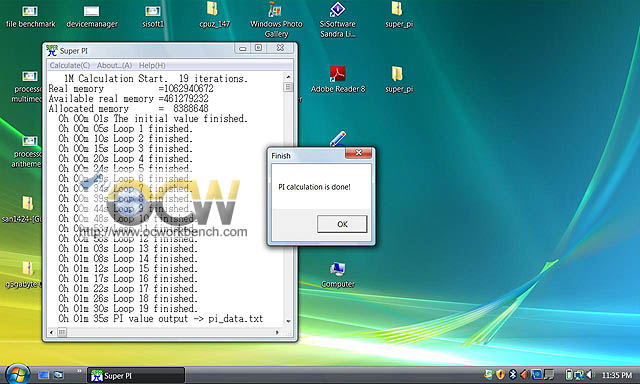Click 'PI calculation is done!' message text

click(314, 187)
